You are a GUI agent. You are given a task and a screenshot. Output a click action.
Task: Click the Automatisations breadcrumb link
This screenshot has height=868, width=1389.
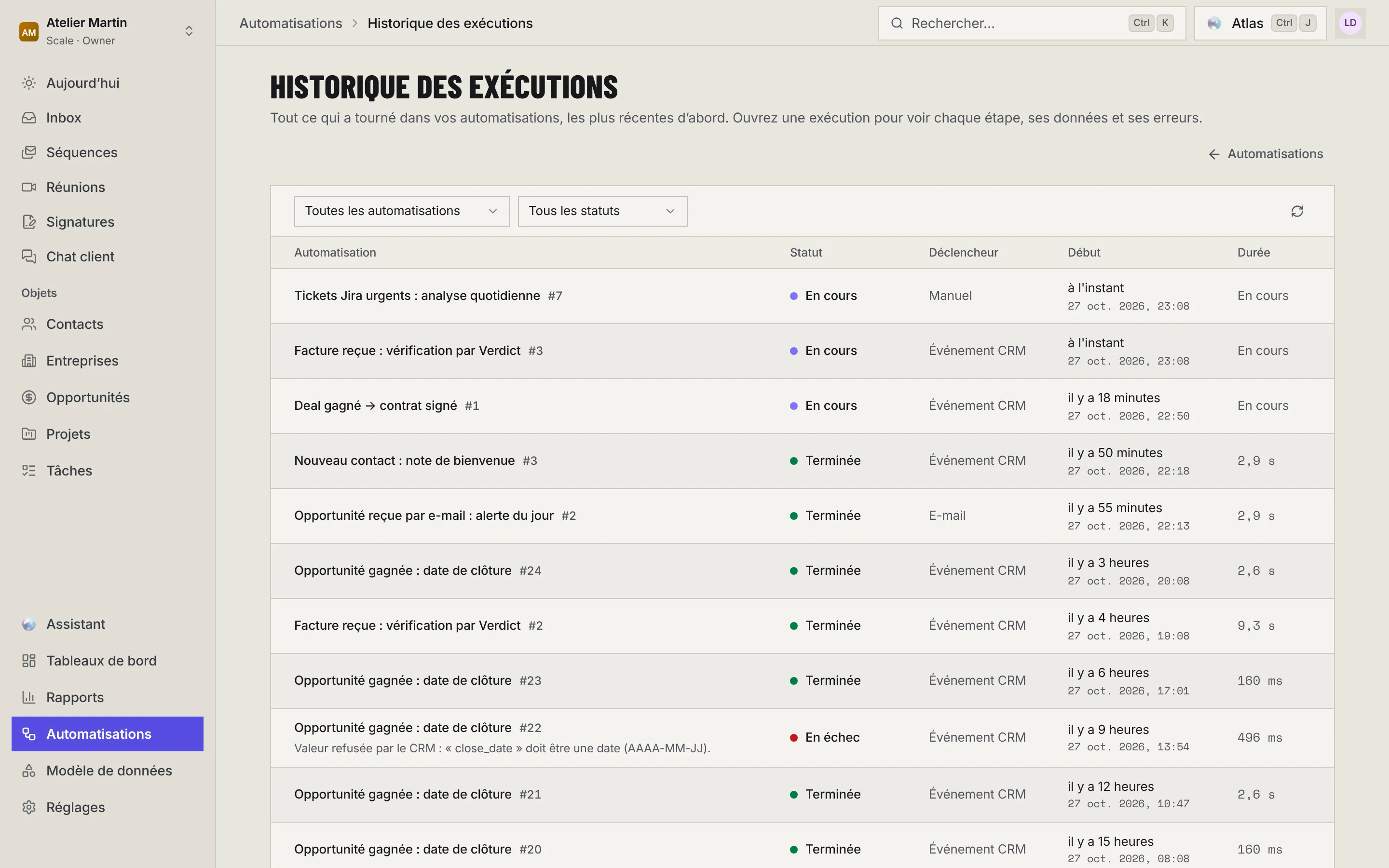[x=290, y=24]
